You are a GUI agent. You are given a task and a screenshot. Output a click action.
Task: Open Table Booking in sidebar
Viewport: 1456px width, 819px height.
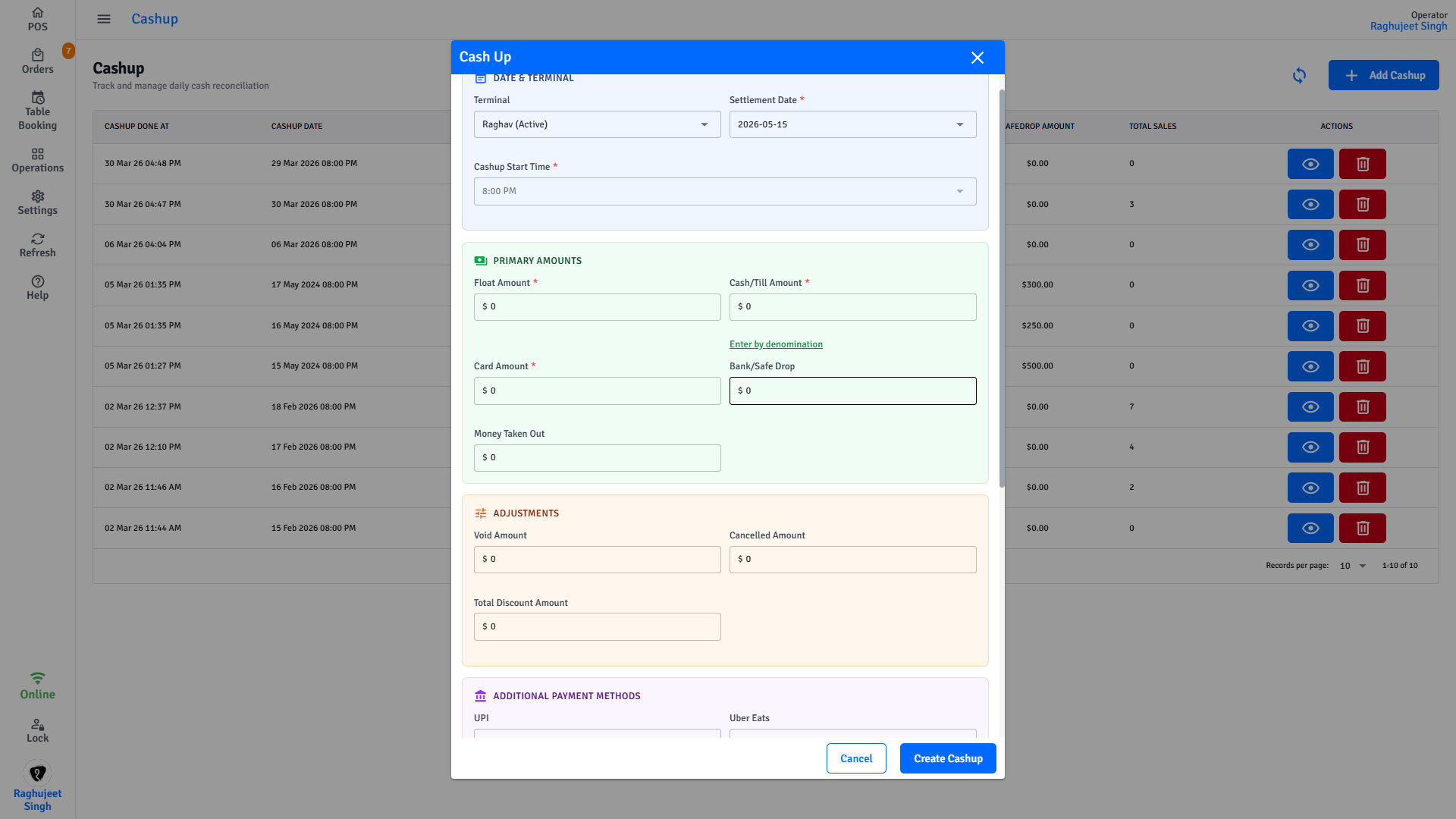tap(37, 111)
